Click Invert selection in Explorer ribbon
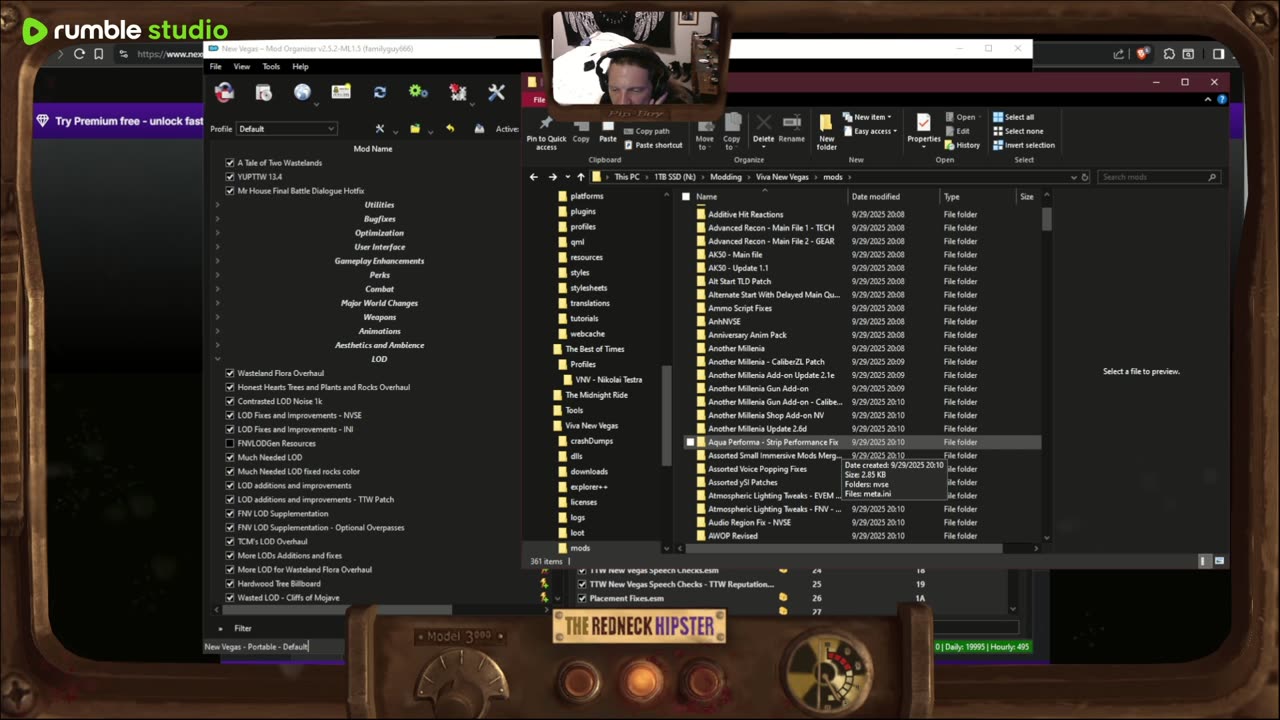This screenshot has width=1280, height=720. click(x=1023, y=145)
